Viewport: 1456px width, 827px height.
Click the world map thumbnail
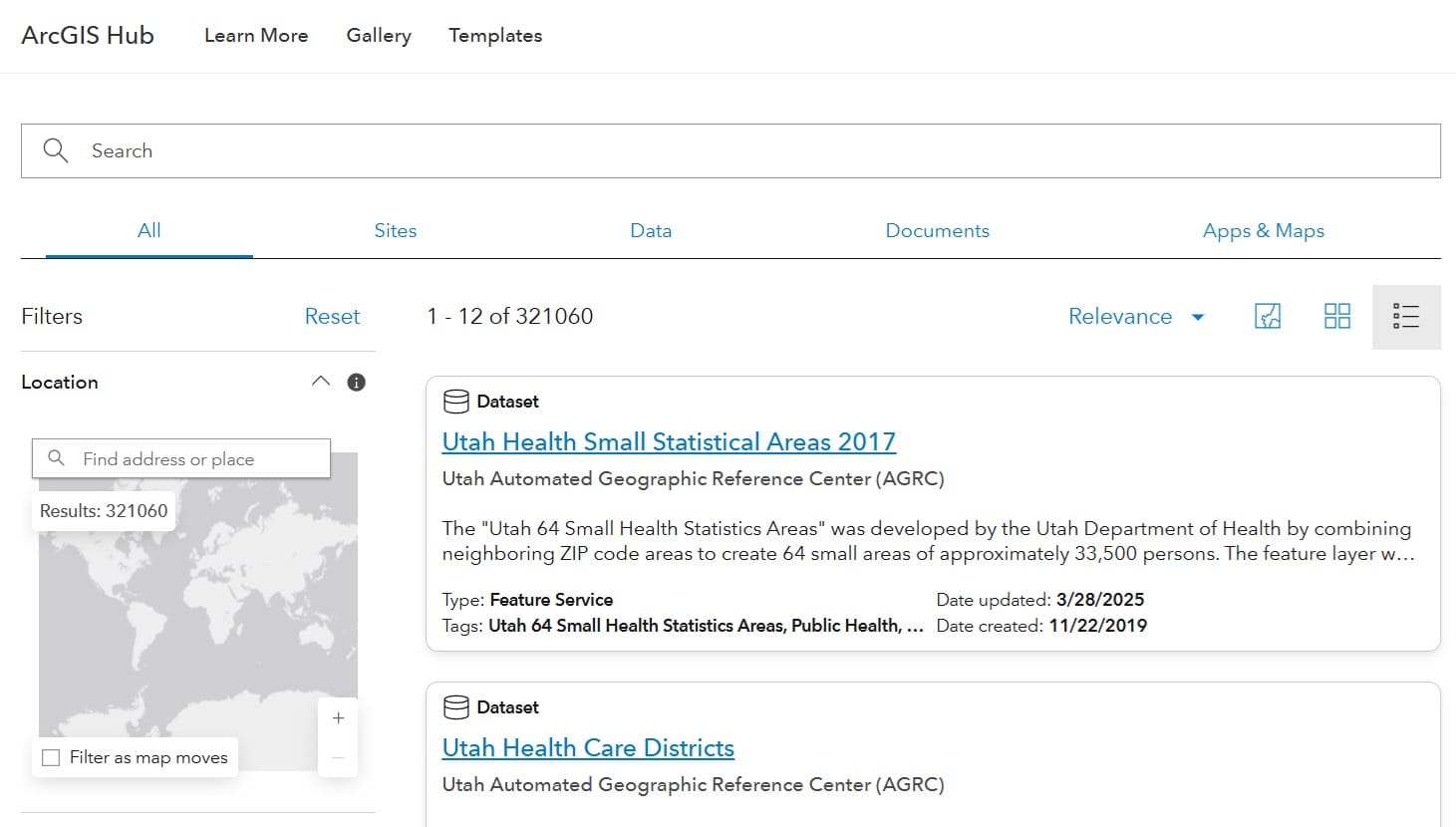click(198, 612)
